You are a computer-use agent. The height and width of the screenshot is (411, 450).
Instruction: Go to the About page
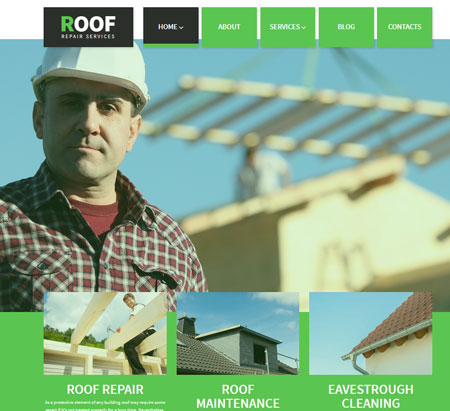pyautogui.click(x=229, y=27)
